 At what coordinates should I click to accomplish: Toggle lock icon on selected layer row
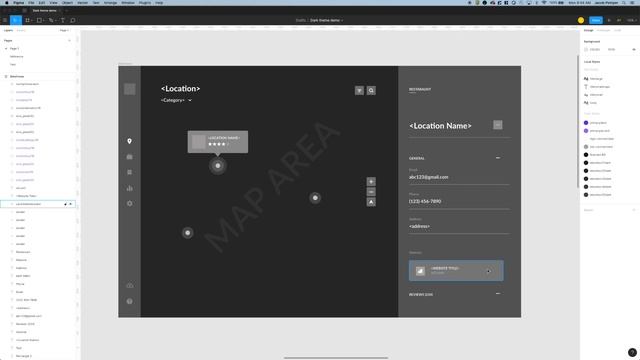click(x=65, y=204)
